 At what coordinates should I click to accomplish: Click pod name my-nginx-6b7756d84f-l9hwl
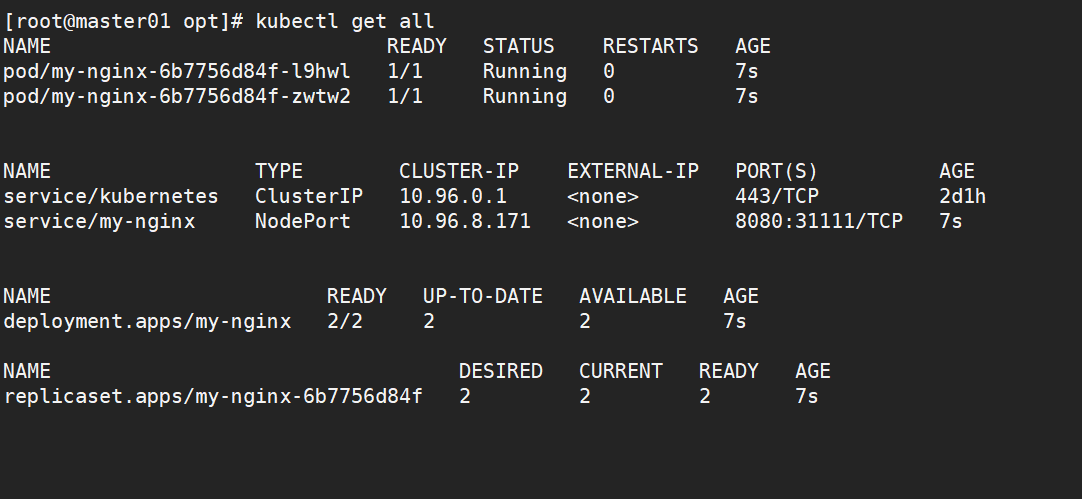click(177, 72)
